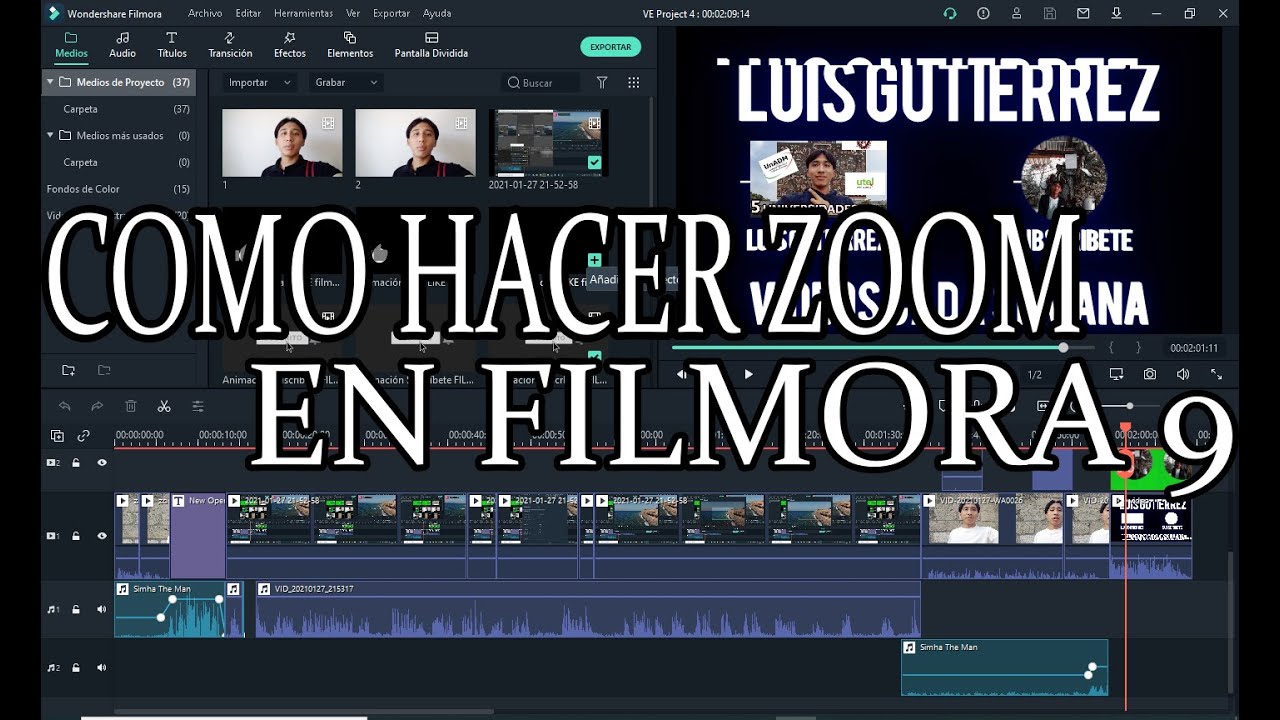Take snapshot with camera icon

tap(1150, 374)
